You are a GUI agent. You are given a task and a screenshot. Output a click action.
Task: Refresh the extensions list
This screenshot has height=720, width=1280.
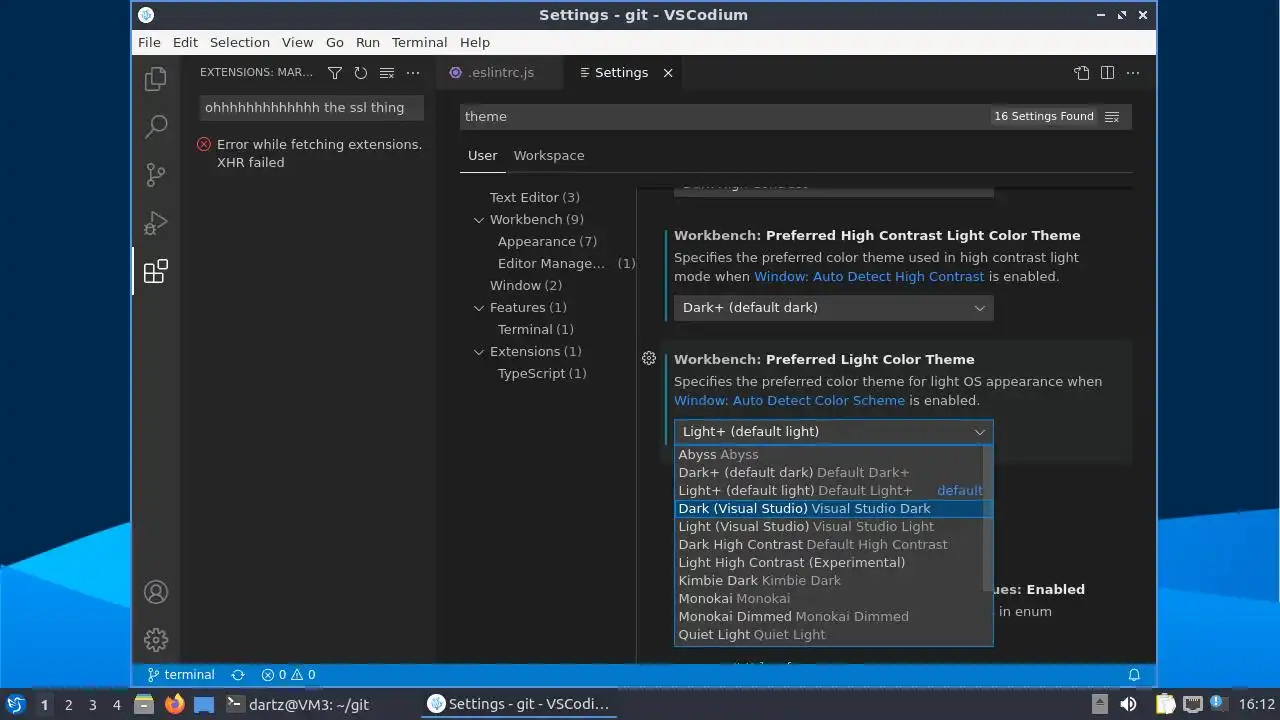[361, 73]
